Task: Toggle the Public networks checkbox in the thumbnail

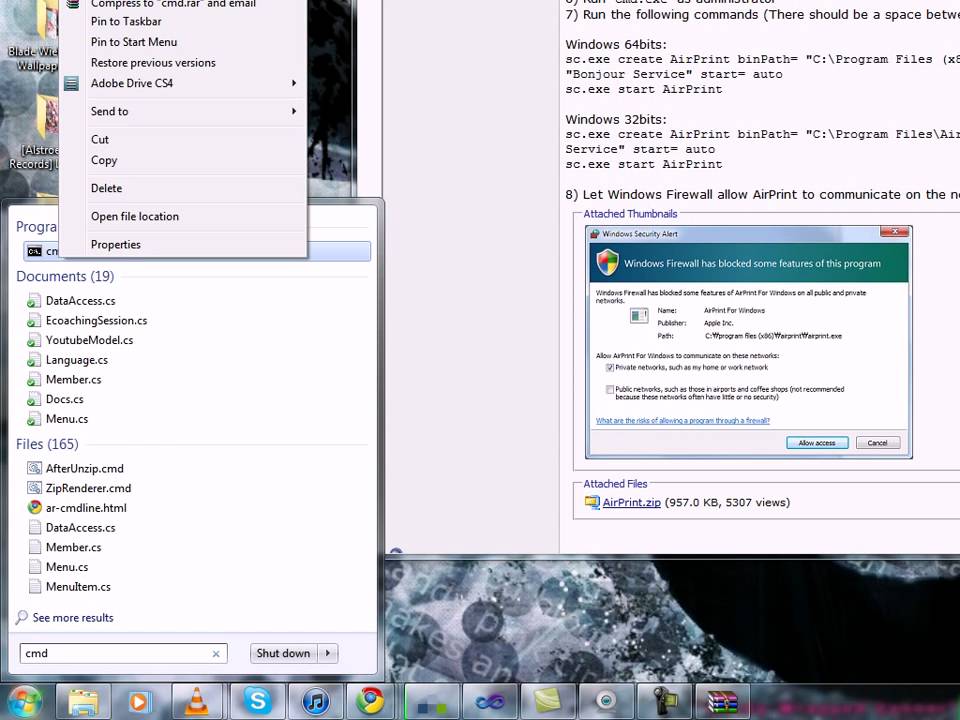Action: [x=610, y=389]
